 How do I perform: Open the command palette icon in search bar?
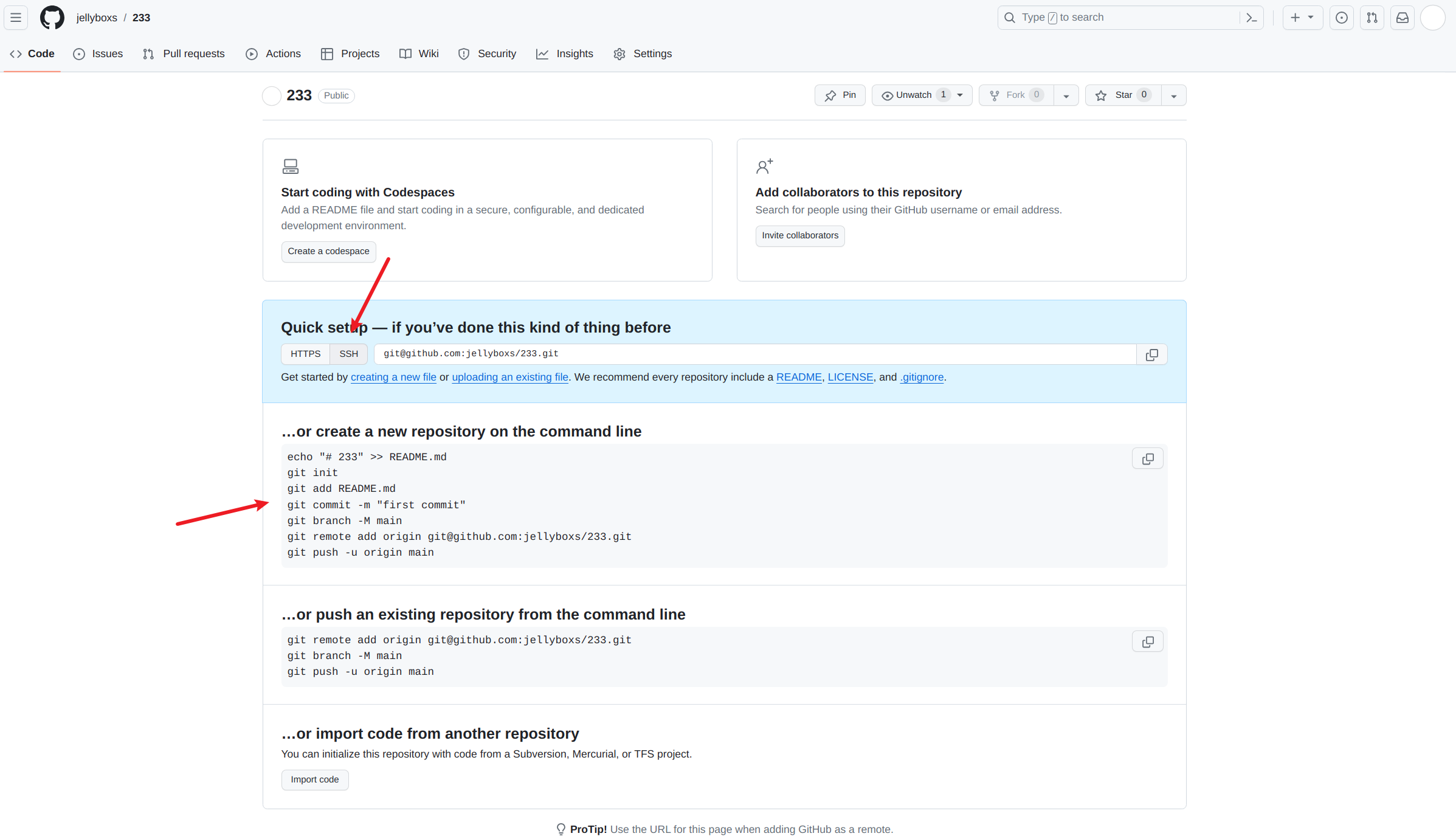pyautogui.click(x=1251, y=18)
